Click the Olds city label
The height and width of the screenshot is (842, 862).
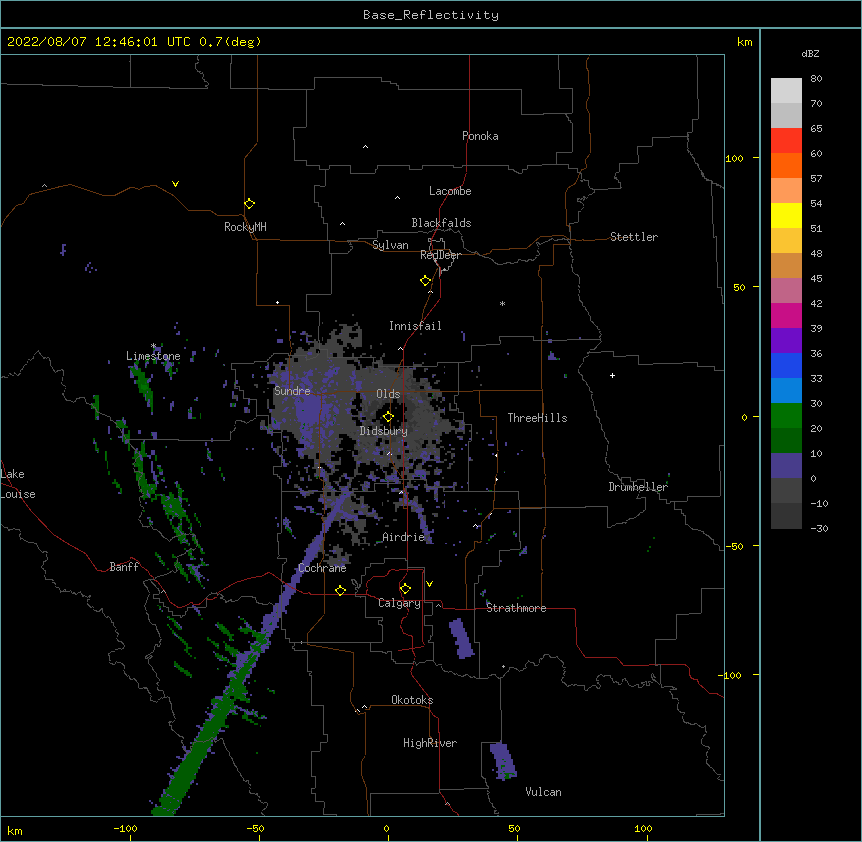[388, 394]
